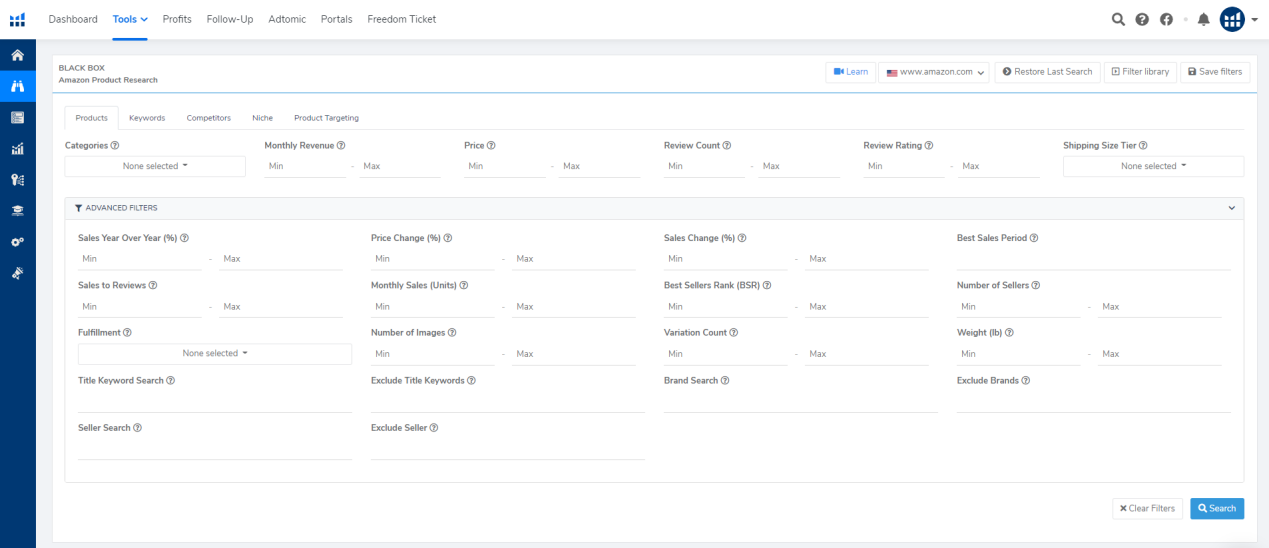Viewport: 1269px width, 548px height.
Task: Expand the Categories dropdown
Action: 155,166
